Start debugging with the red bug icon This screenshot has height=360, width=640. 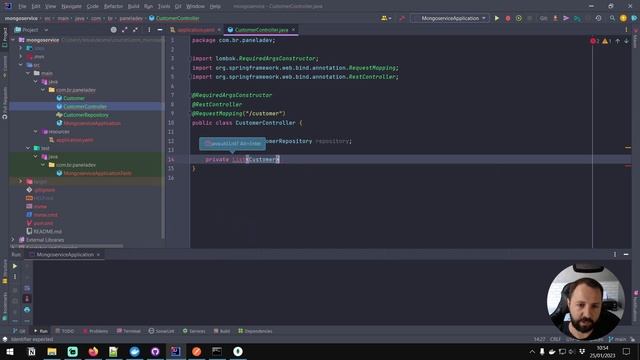(508, 18)
